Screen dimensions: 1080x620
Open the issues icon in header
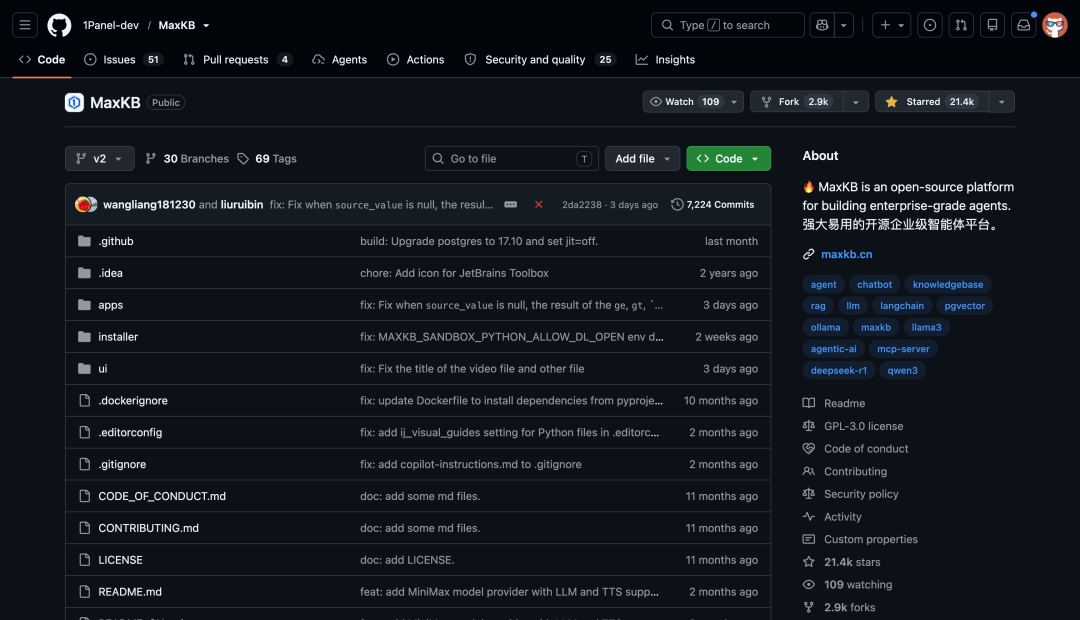click(x=930, y=25)
